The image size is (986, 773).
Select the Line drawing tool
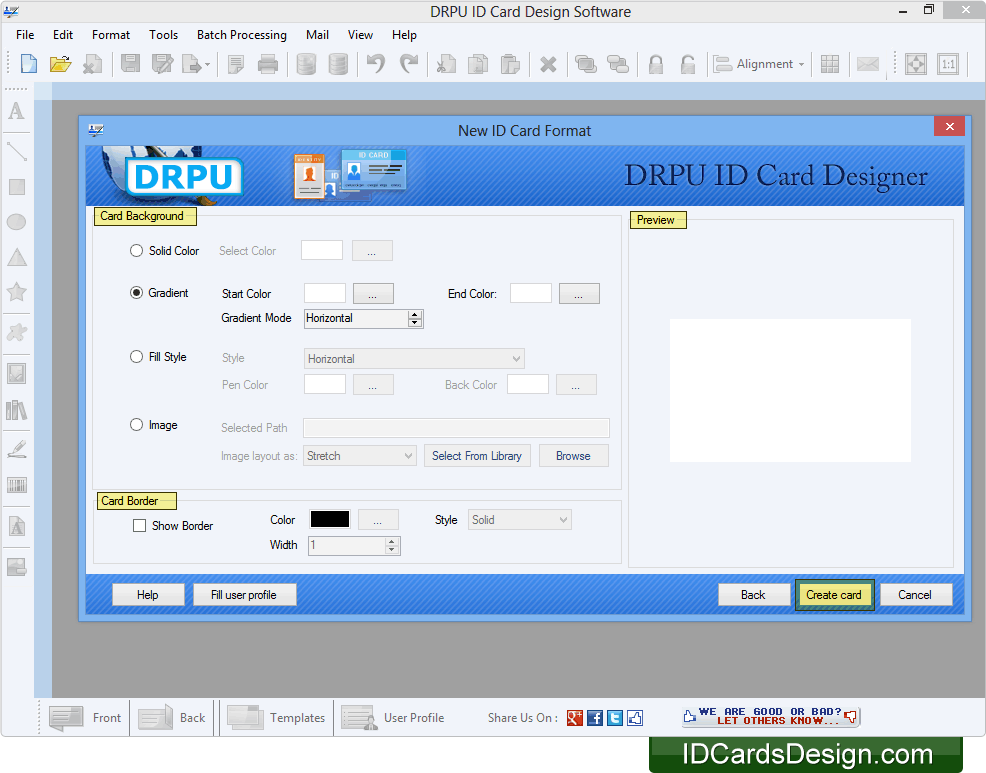pyautogui.click(x=16, y=151)
